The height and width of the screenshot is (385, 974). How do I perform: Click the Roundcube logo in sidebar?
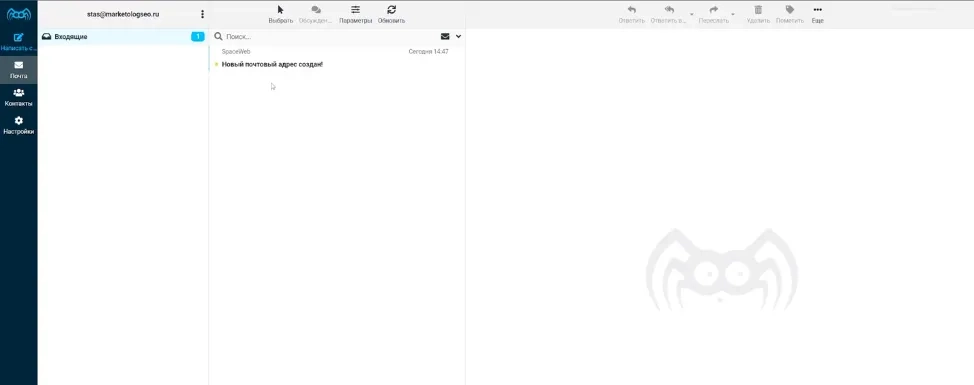(19, 13)
